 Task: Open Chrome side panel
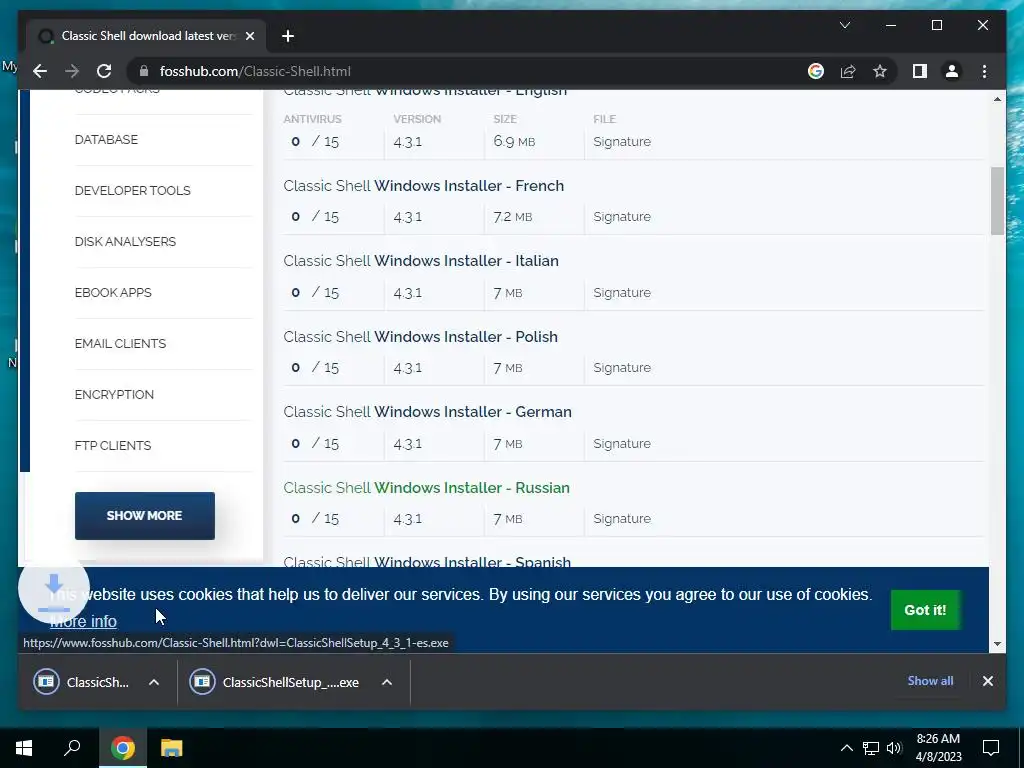point(920,71)
